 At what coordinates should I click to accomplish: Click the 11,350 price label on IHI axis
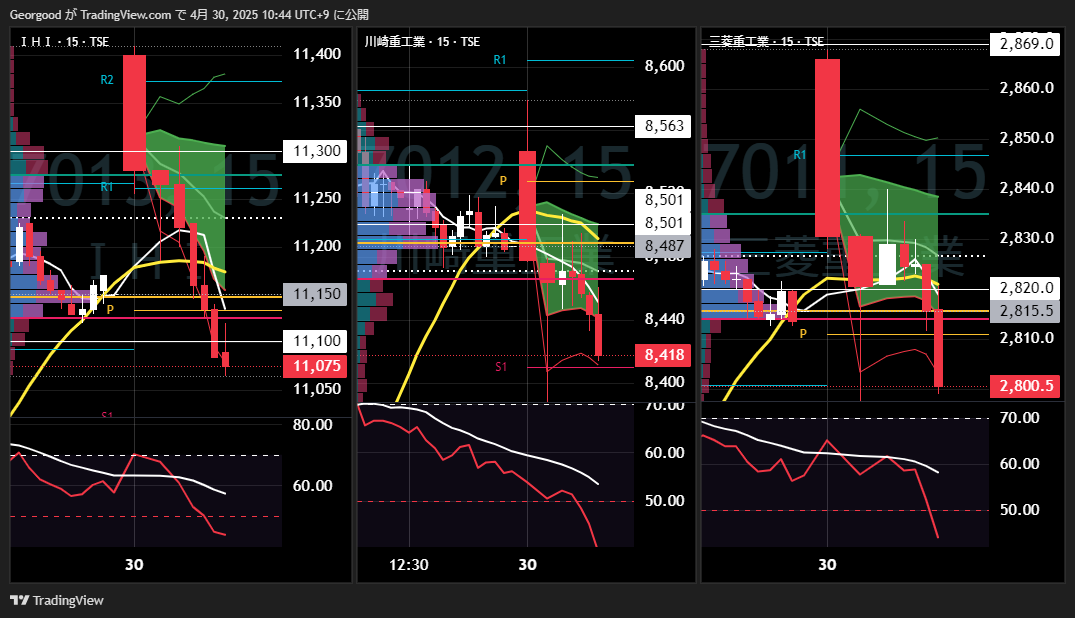pyautogui.click(x=317, y=102)
